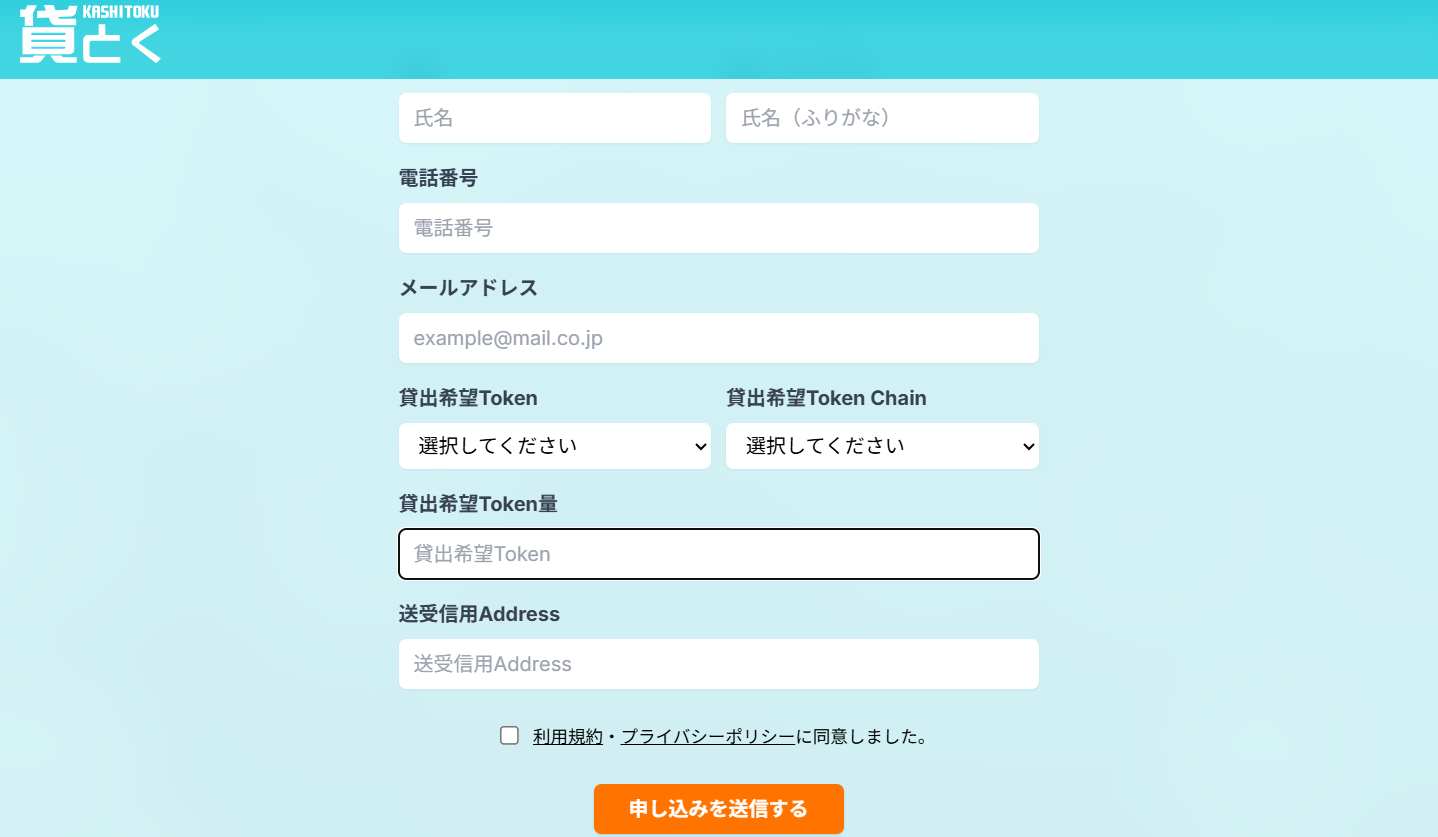Open the 貸出希望Token dropdown
Screen dimensions: 1438x837
[555, 446]
